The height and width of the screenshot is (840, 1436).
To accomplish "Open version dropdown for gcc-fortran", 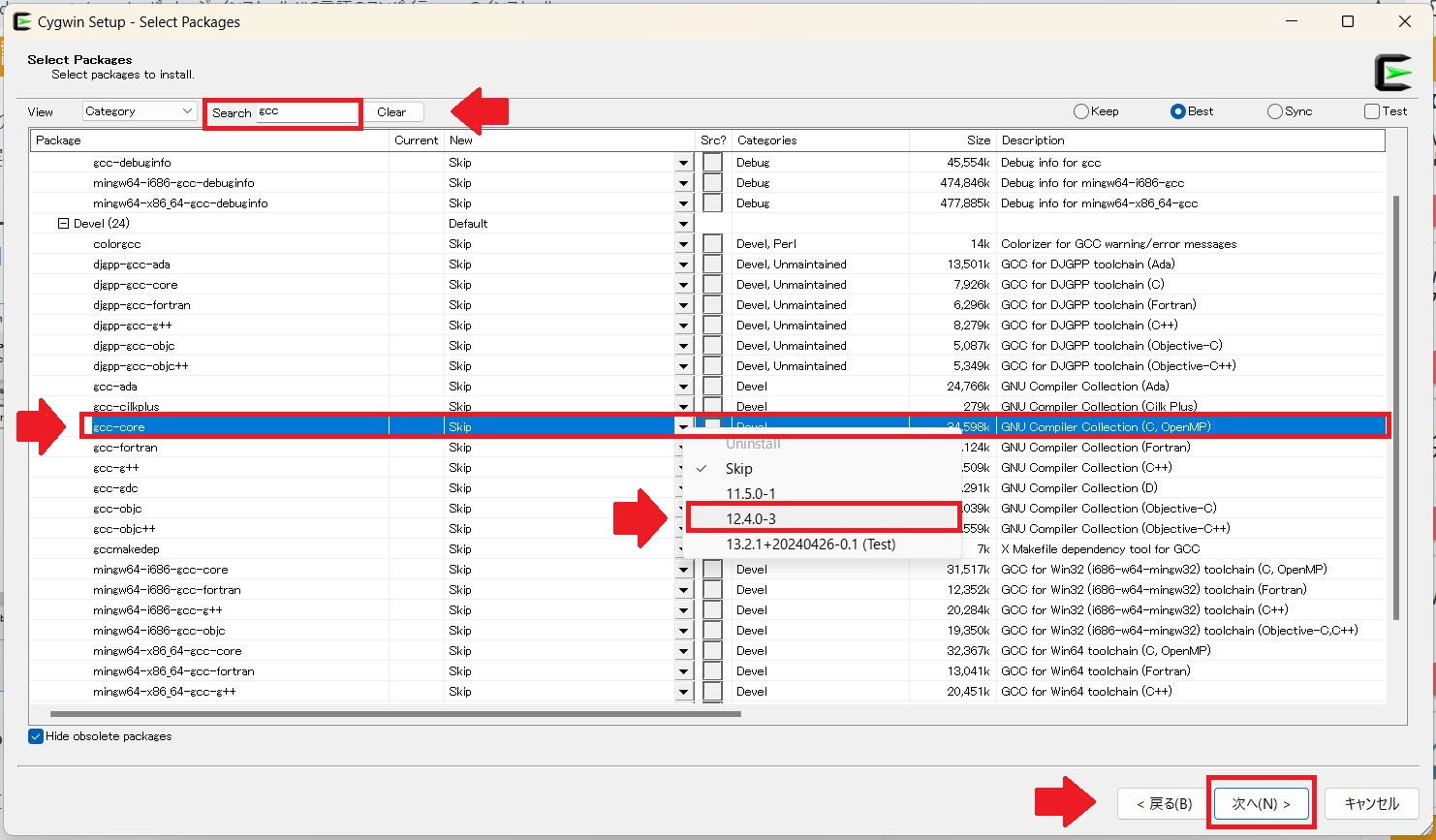I will click(x=684, y=448).
